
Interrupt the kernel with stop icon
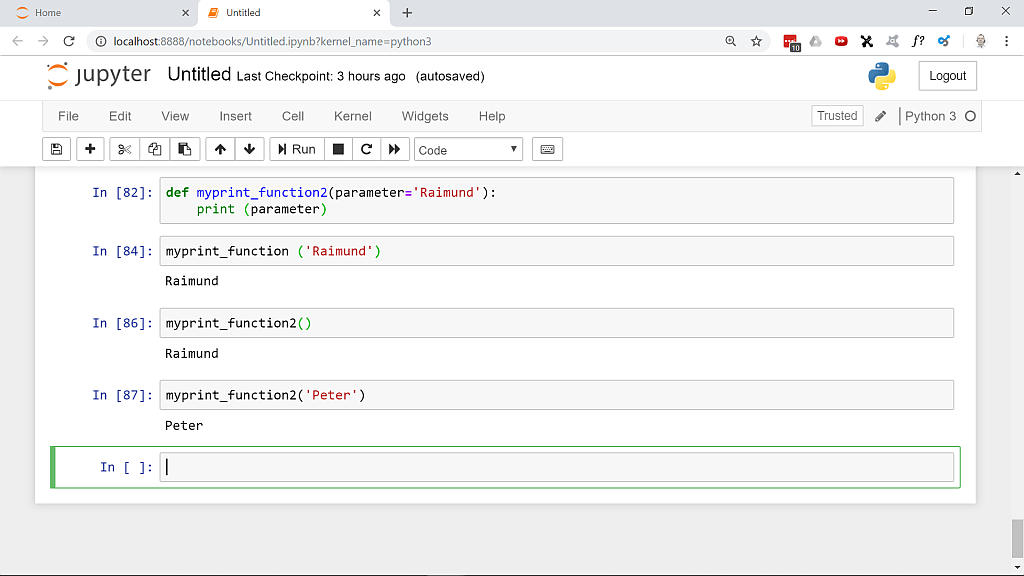[338, 149]
